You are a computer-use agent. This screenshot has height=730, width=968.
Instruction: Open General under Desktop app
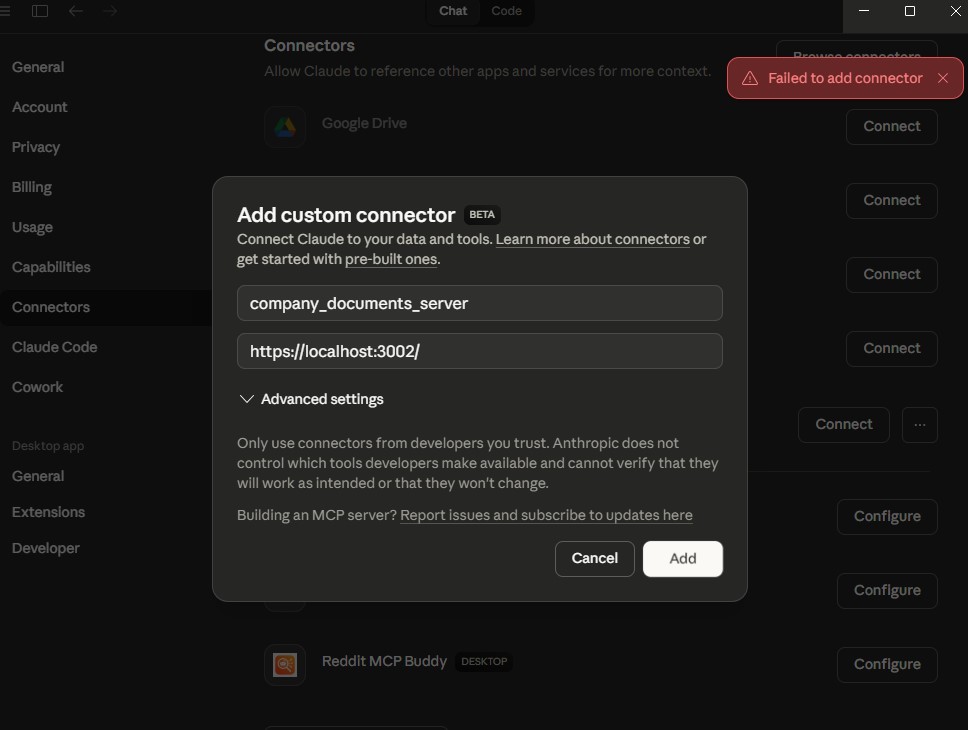tap(38, 476)
